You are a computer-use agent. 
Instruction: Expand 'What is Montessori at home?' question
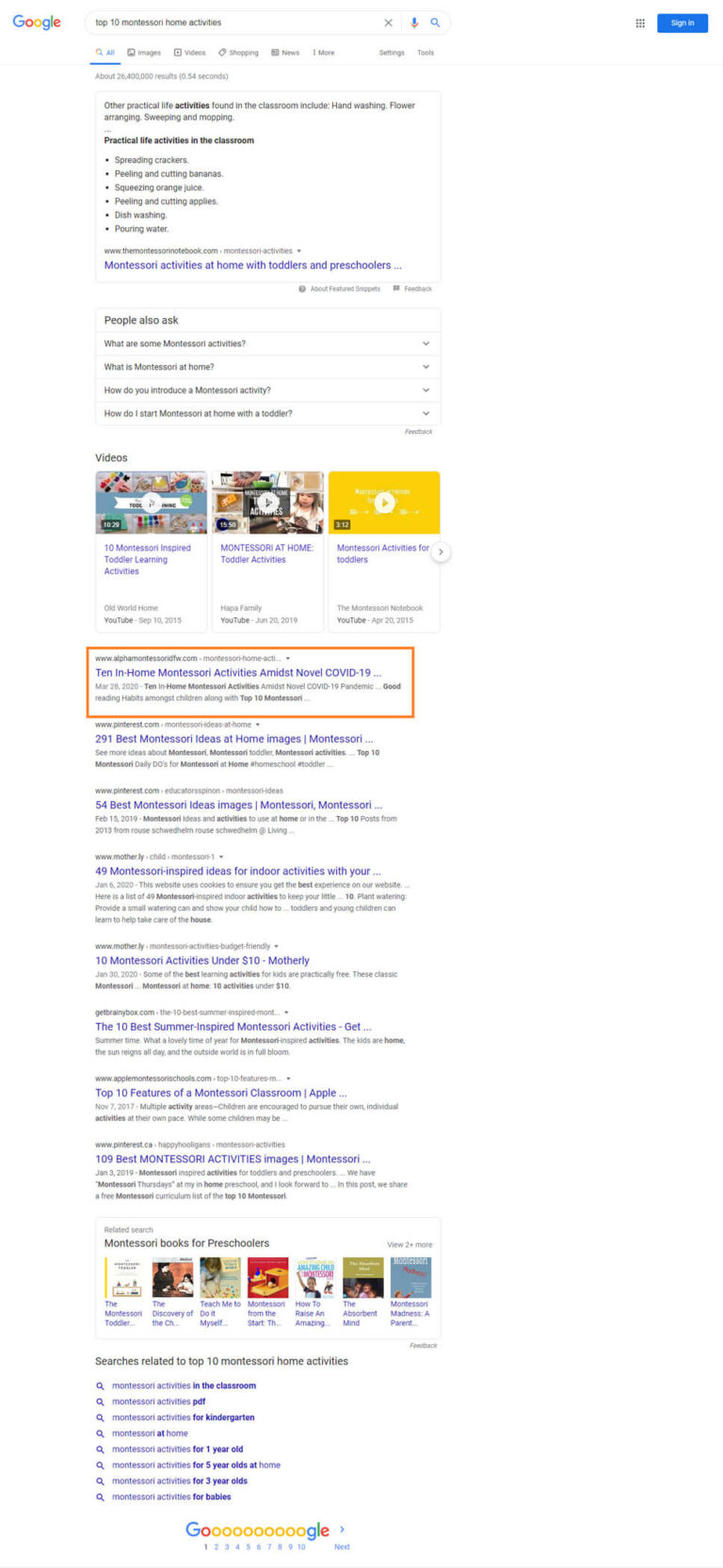[267, 367]
